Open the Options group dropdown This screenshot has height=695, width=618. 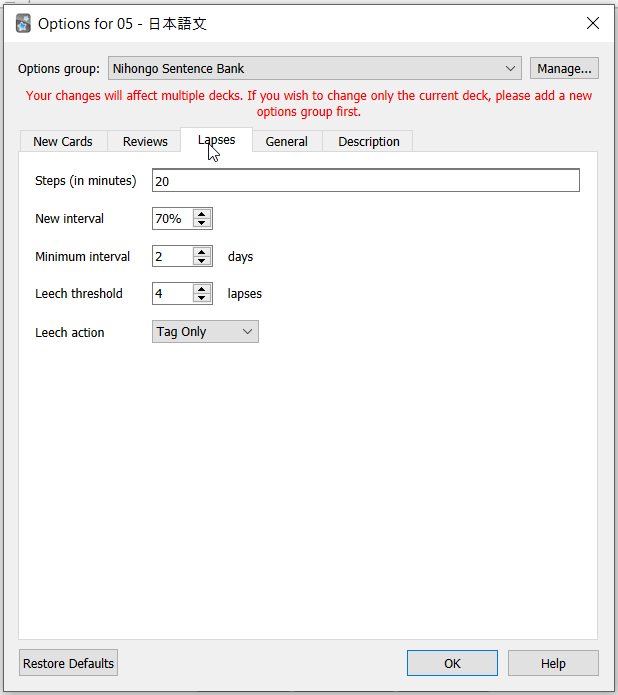[x=314, y=69]
